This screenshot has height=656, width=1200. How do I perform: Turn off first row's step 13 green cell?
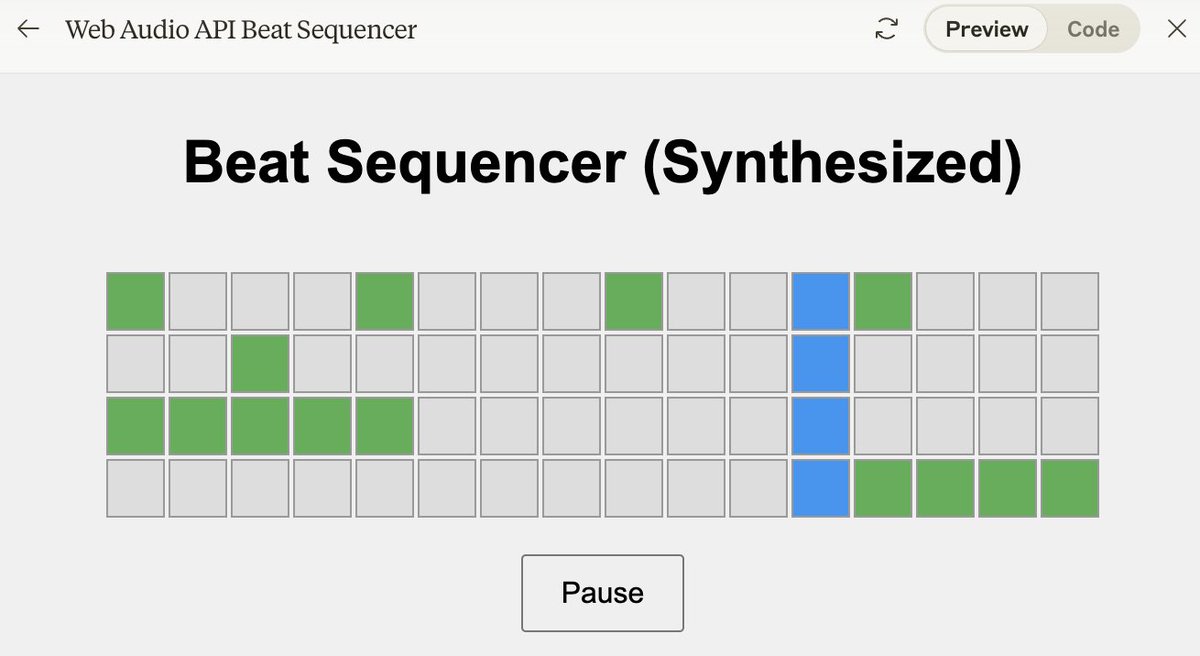point(883,301)
